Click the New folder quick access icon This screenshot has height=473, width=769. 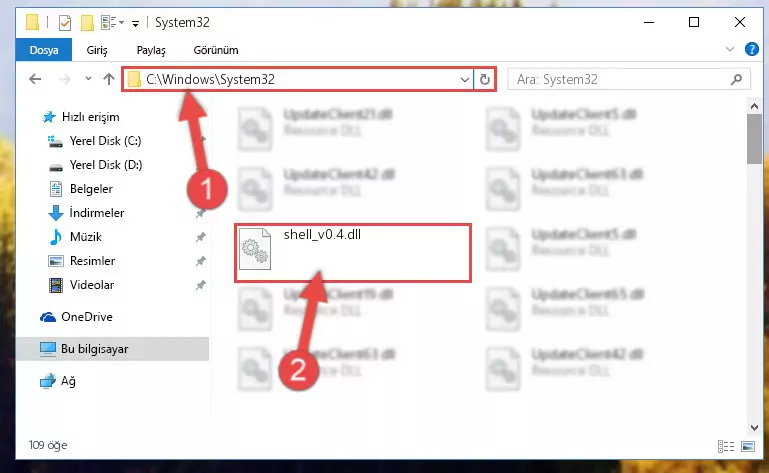pyautogui.click(x=87, y=23)
